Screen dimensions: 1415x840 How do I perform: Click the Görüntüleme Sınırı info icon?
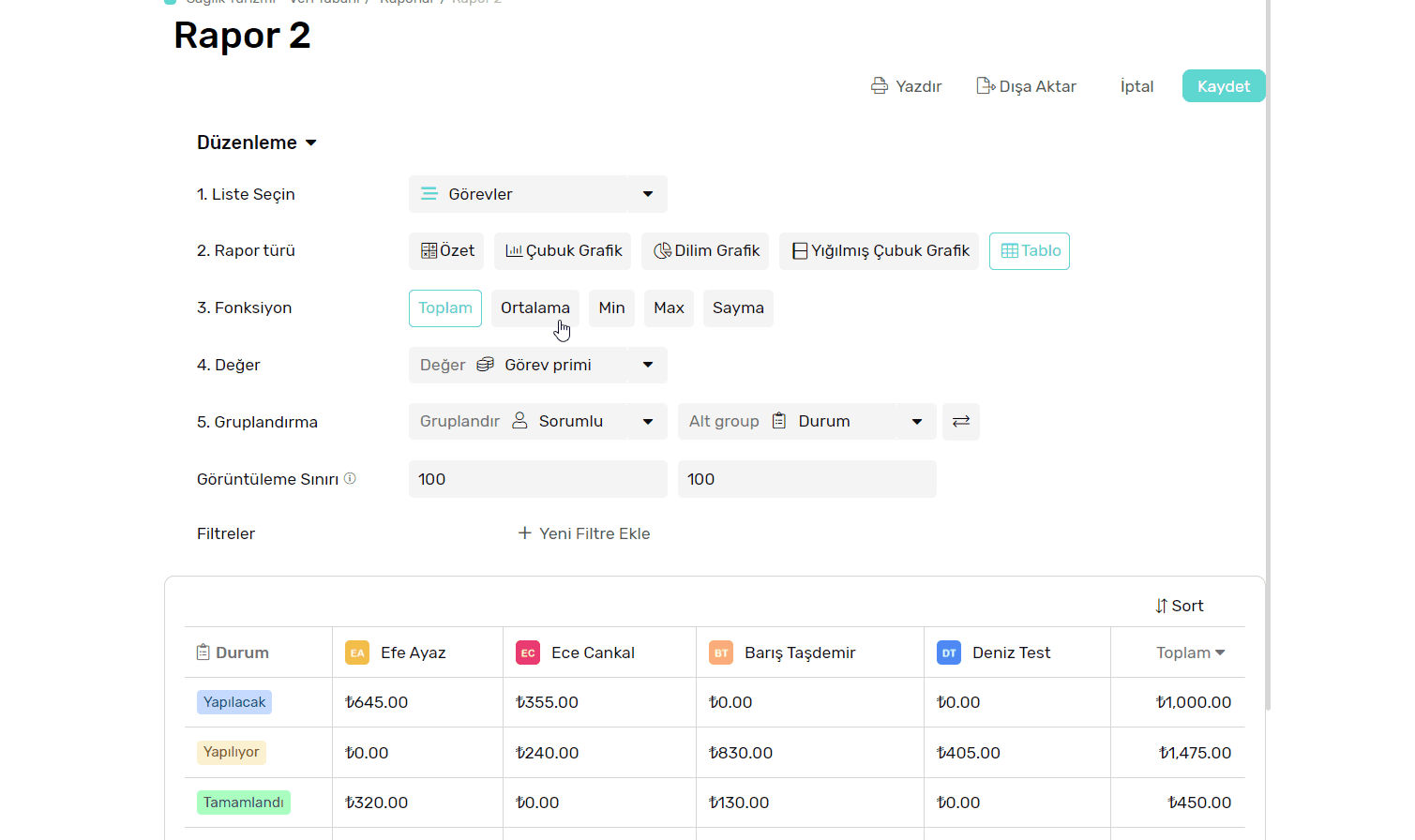point(350,478)
